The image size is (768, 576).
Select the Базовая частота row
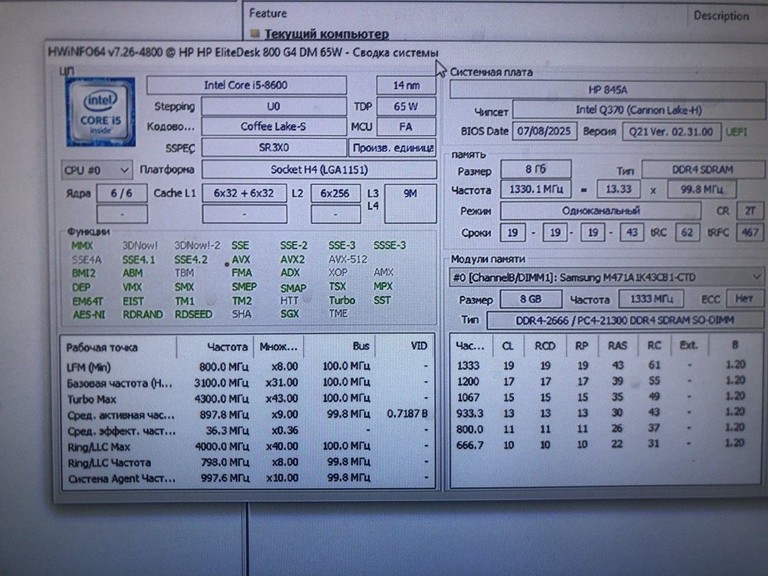247,383
